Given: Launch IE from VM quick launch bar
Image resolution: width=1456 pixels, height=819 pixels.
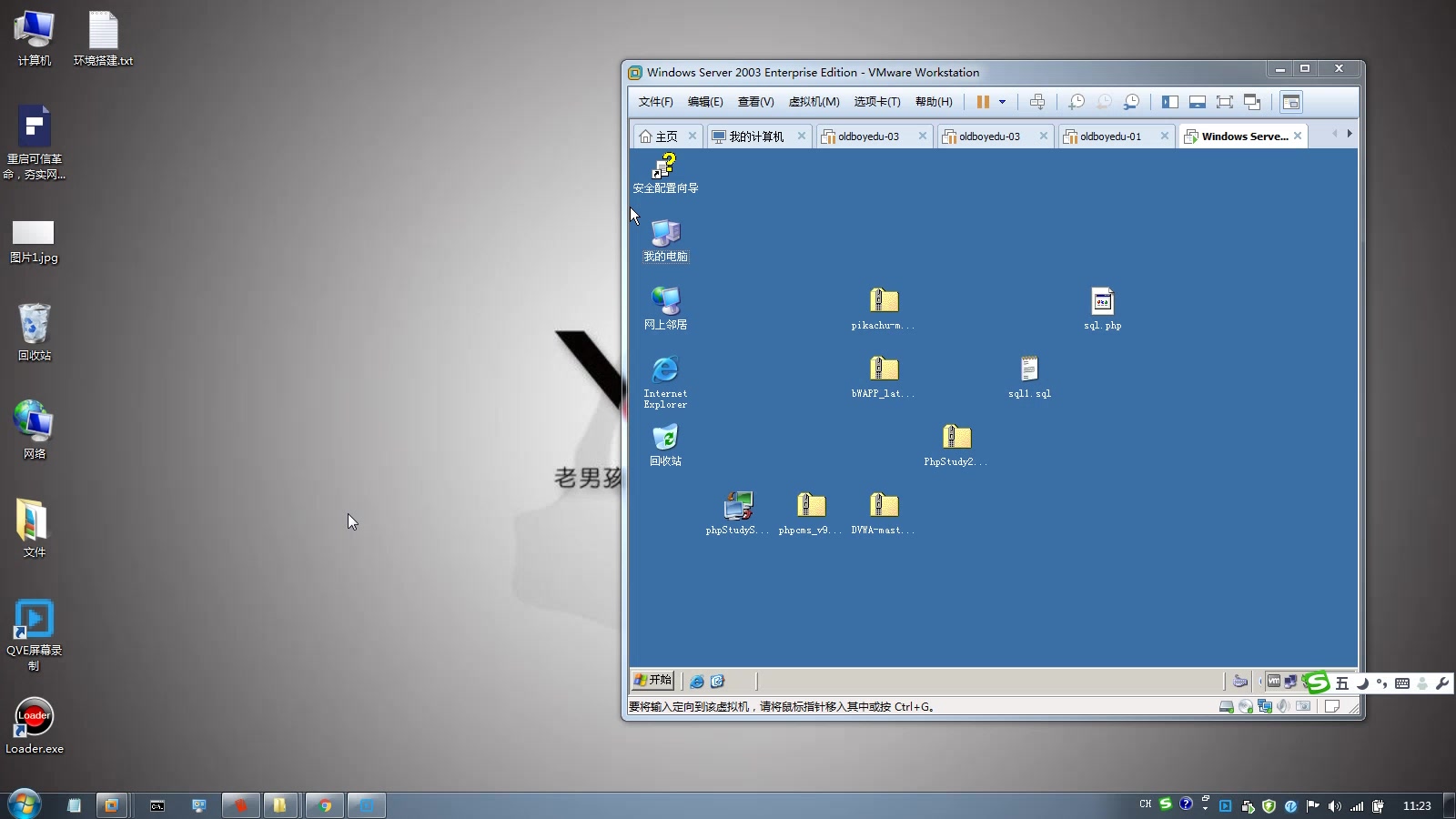Looking at the screenshot, I should pyautogui.click(x=697, y=681).
